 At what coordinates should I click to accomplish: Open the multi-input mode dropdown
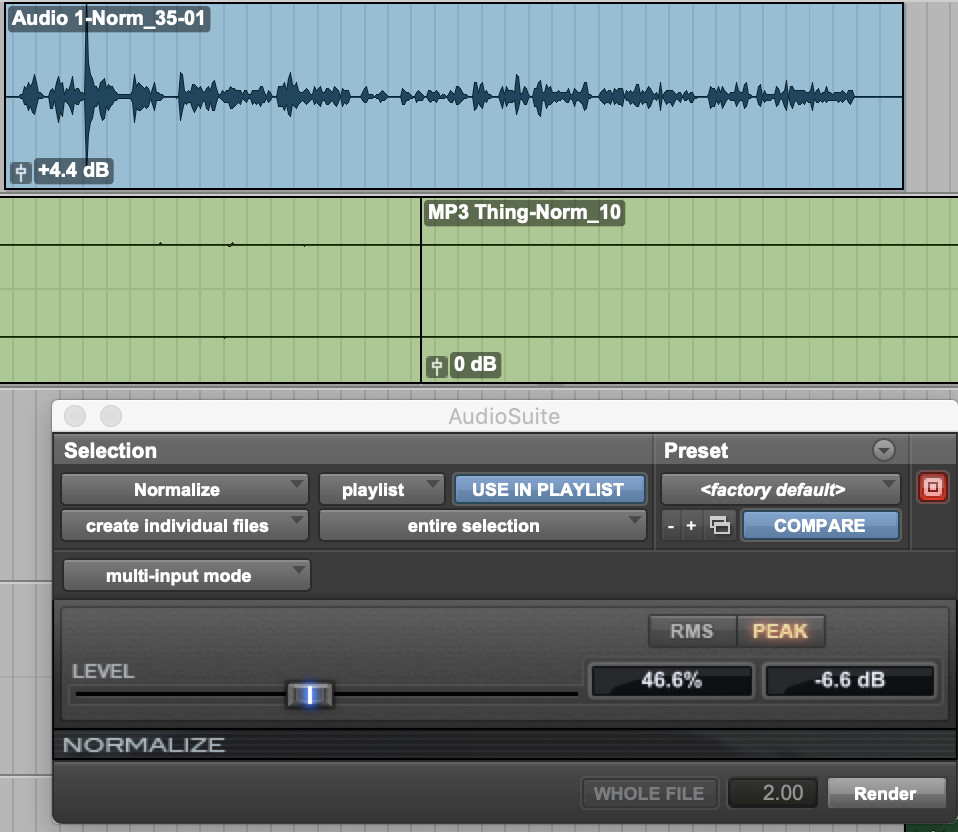(186, 576)
